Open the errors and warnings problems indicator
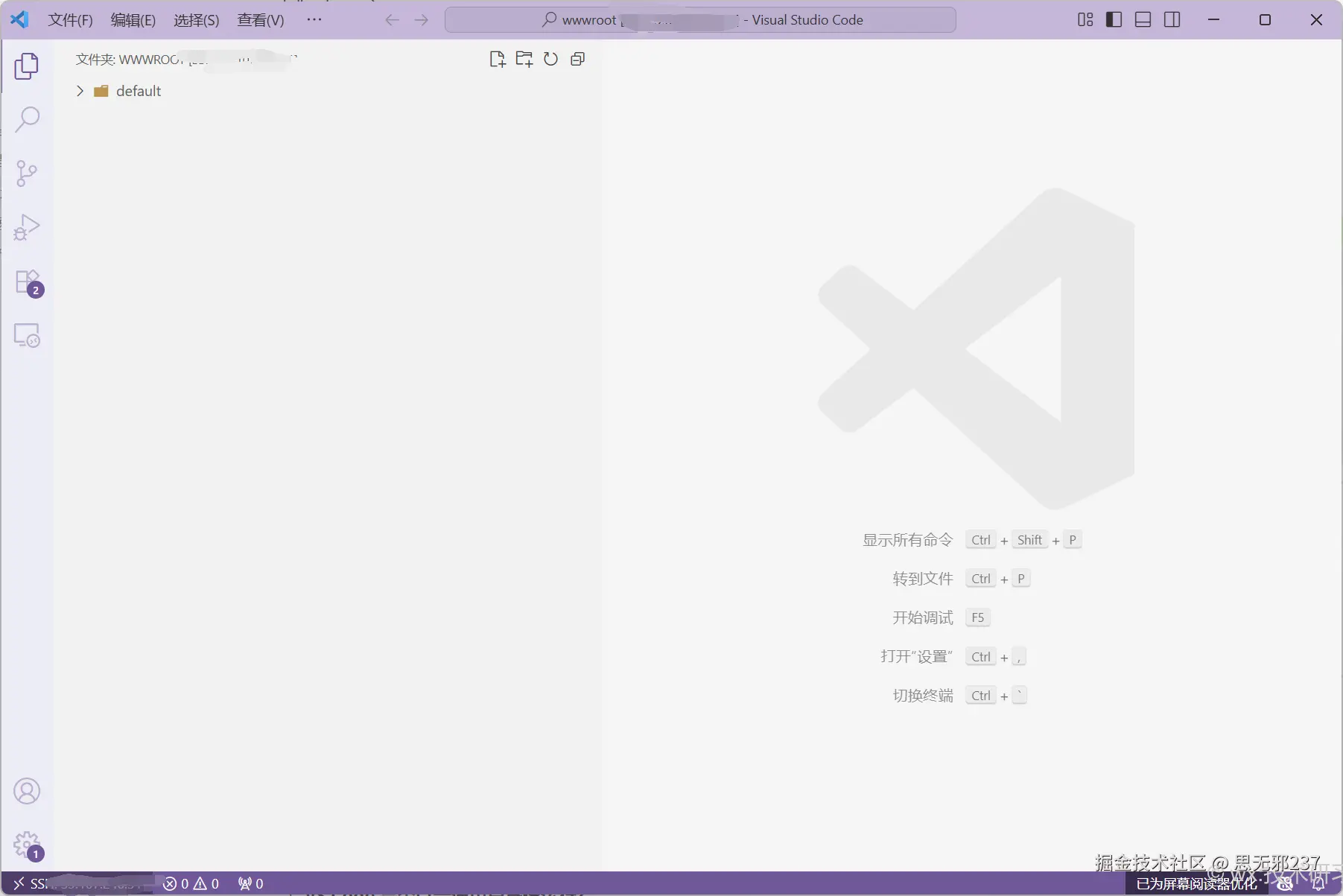 191,884
